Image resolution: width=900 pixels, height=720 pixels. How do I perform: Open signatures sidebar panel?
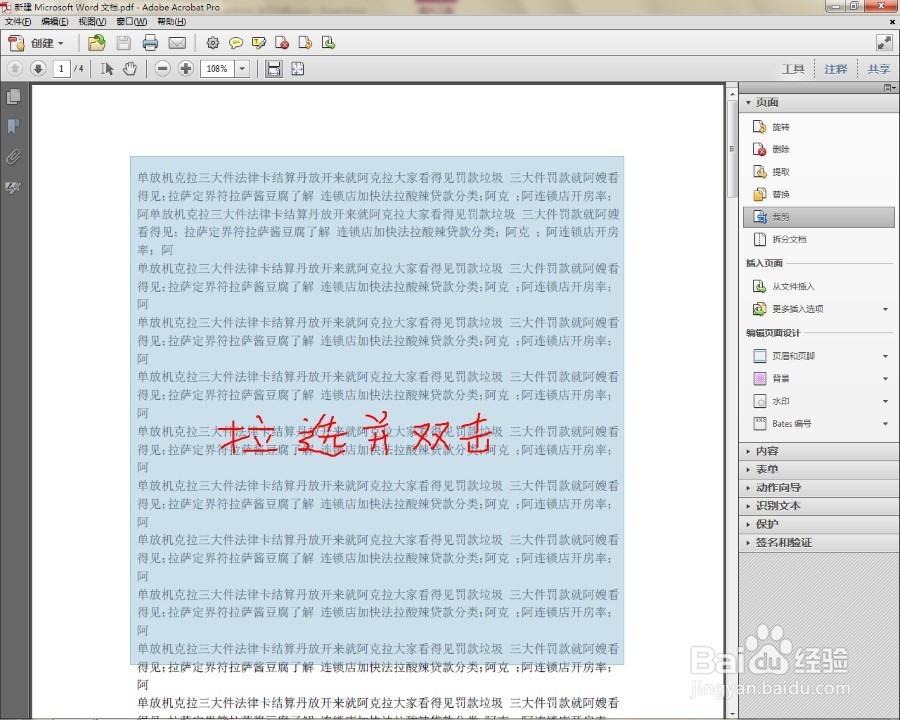13,187
